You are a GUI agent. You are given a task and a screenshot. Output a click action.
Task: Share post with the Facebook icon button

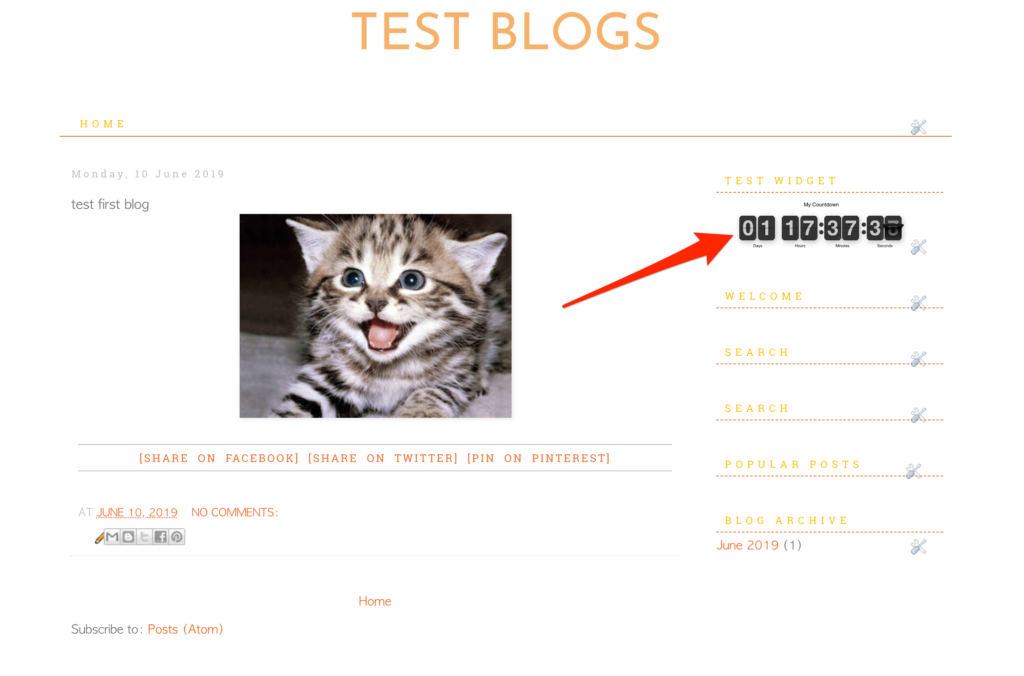161,537
